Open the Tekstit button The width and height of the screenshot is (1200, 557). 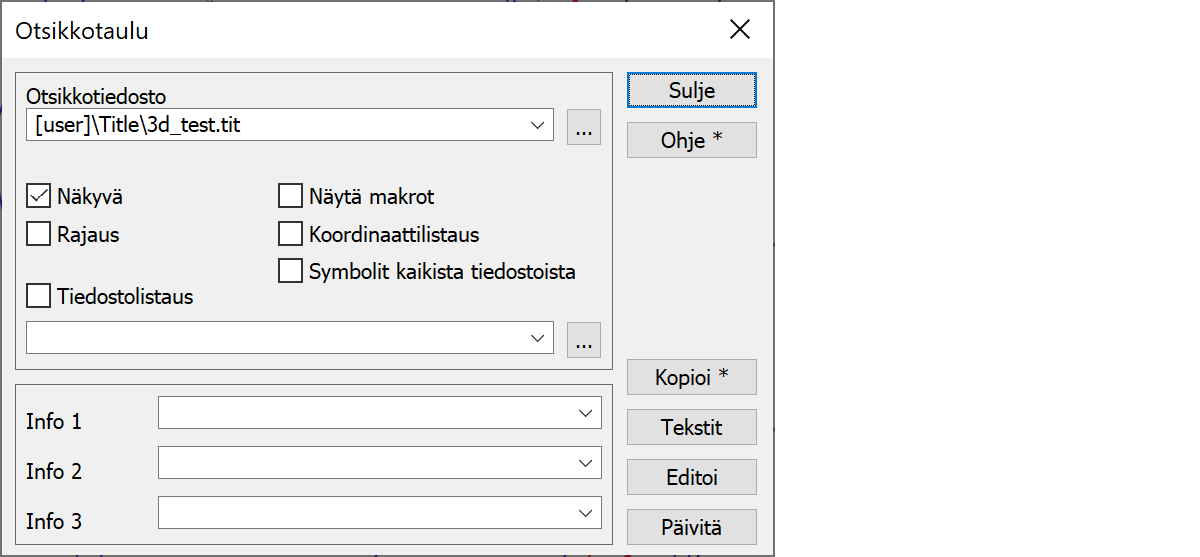coord(691,427)
